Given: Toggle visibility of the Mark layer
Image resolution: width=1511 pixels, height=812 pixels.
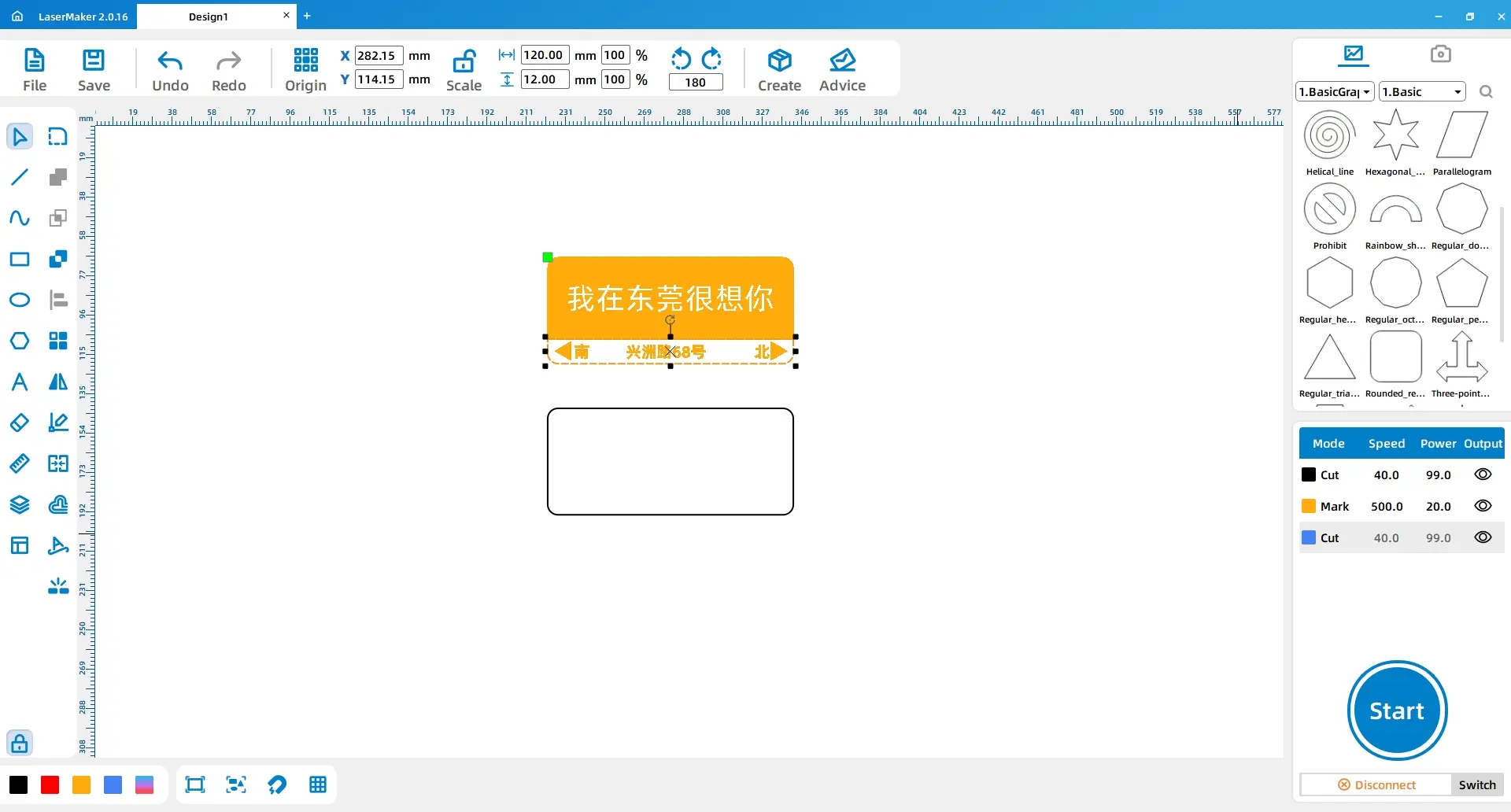Looking at the screenshot, I should pos(1483,506).
